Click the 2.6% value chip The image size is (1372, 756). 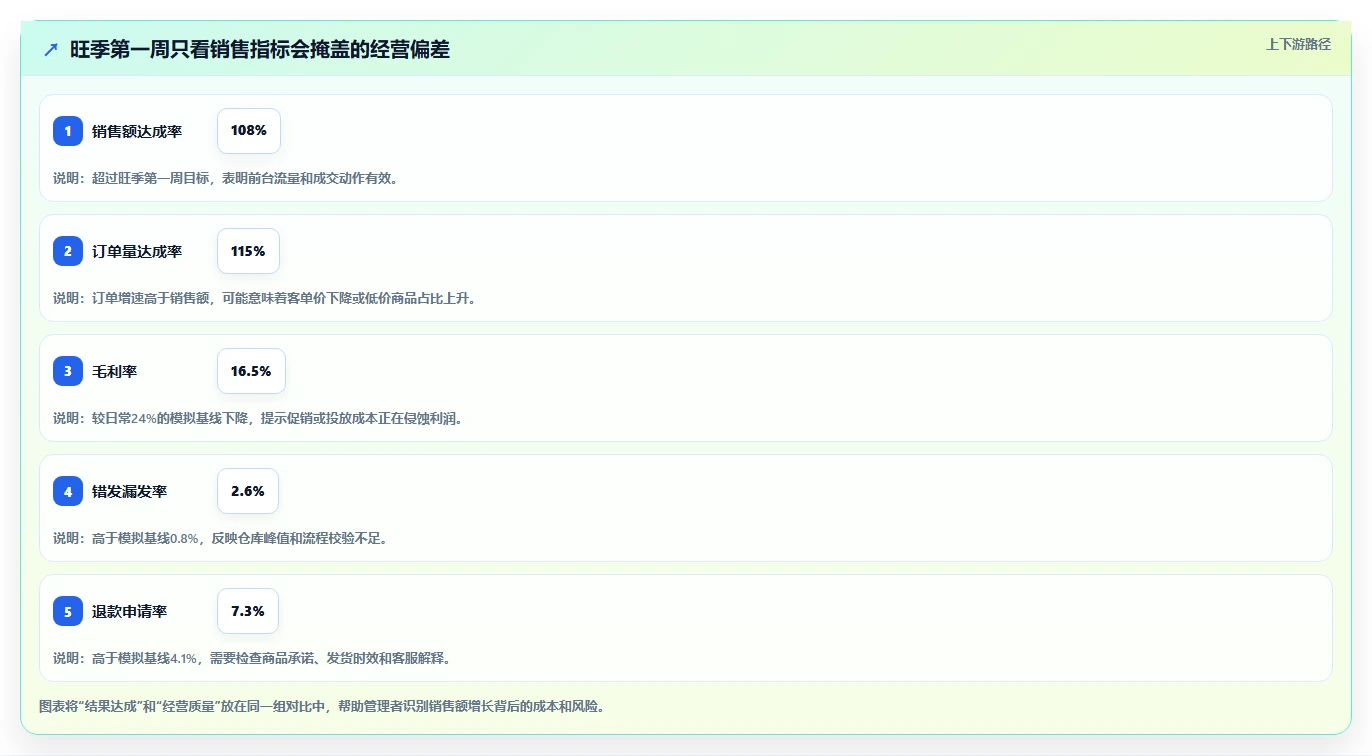point(248,491)
